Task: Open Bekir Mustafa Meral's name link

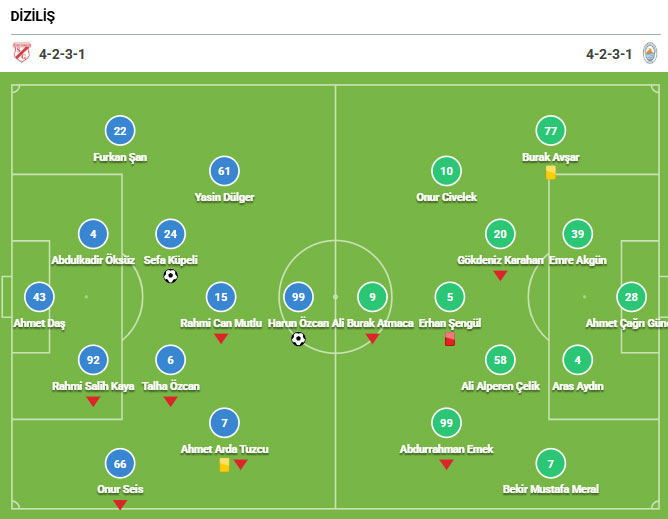Action: pos(550,489)
